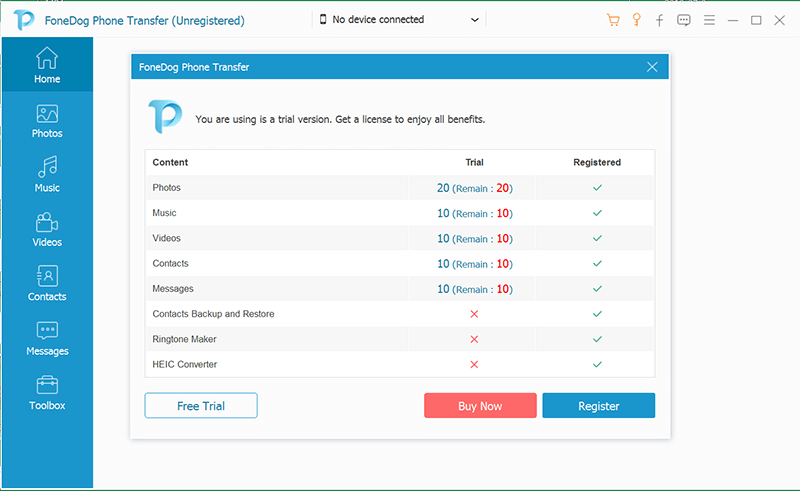Viewport: 800px width, 491px height.
Task: Click the Register button
Action: tap(598, 406)
